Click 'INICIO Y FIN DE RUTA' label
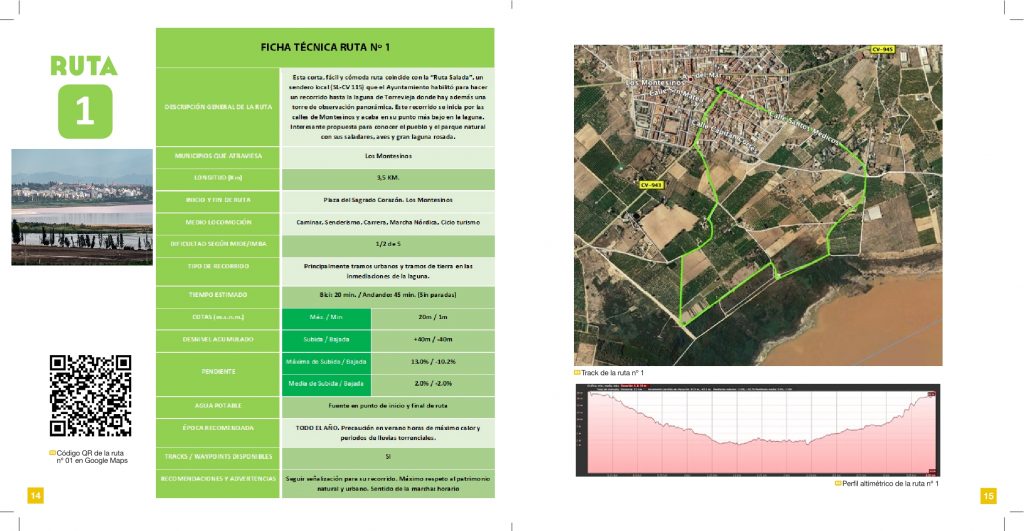Viewport: 1024px width, 531px height. pyautogui.click(x=218, y=200)
